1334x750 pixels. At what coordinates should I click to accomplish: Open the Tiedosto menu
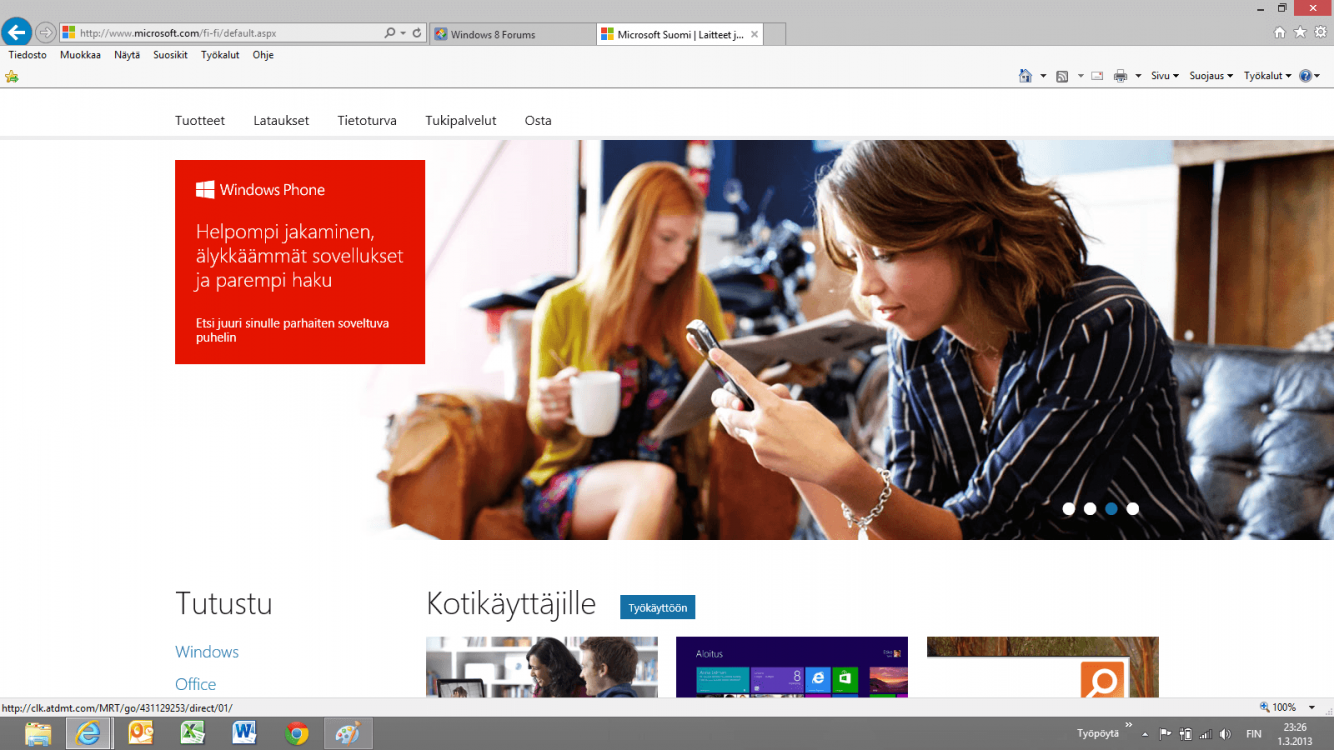[x=28, y=55]
